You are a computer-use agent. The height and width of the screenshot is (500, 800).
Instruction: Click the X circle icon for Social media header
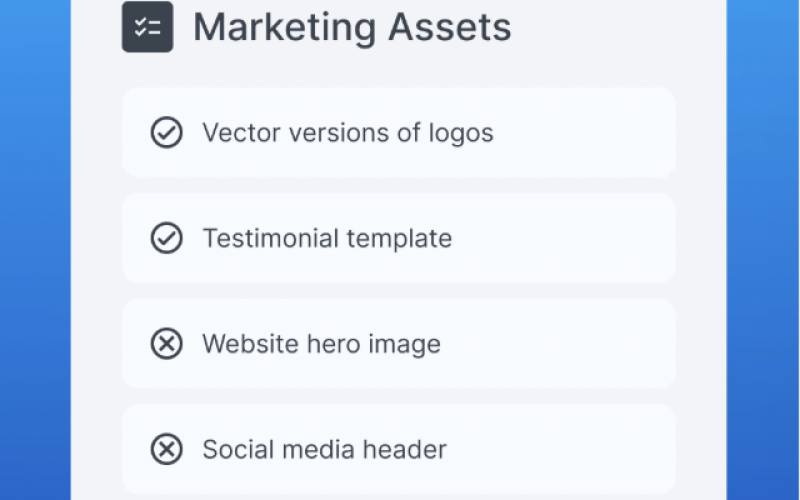(x=167, y=449)
